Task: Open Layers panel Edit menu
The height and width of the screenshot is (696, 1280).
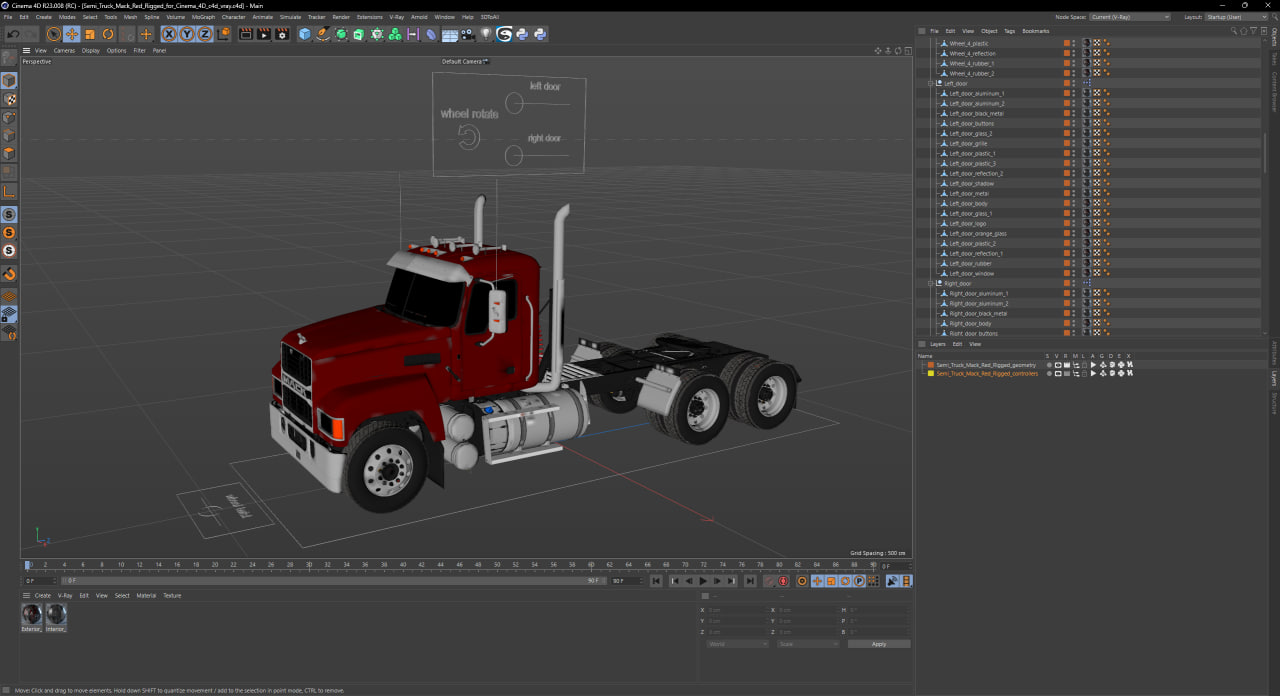Action: [957, 344]
